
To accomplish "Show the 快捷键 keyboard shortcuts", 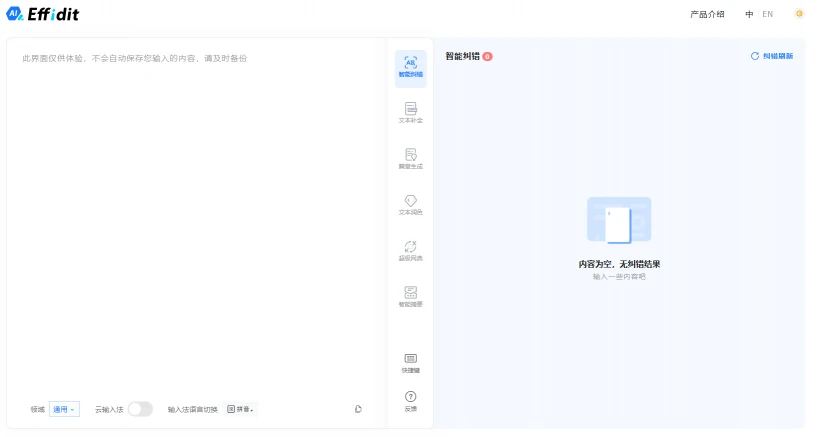I will tap(410, 362).
